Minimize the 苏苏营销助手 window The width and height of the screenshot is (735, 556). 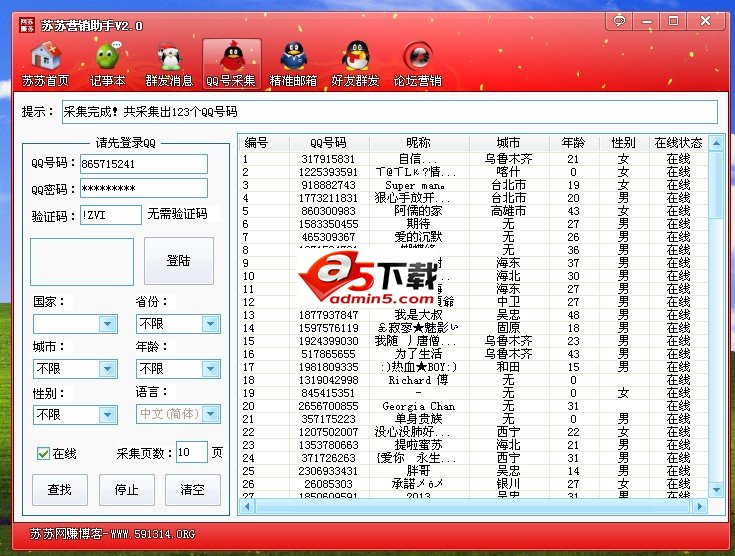647,21
